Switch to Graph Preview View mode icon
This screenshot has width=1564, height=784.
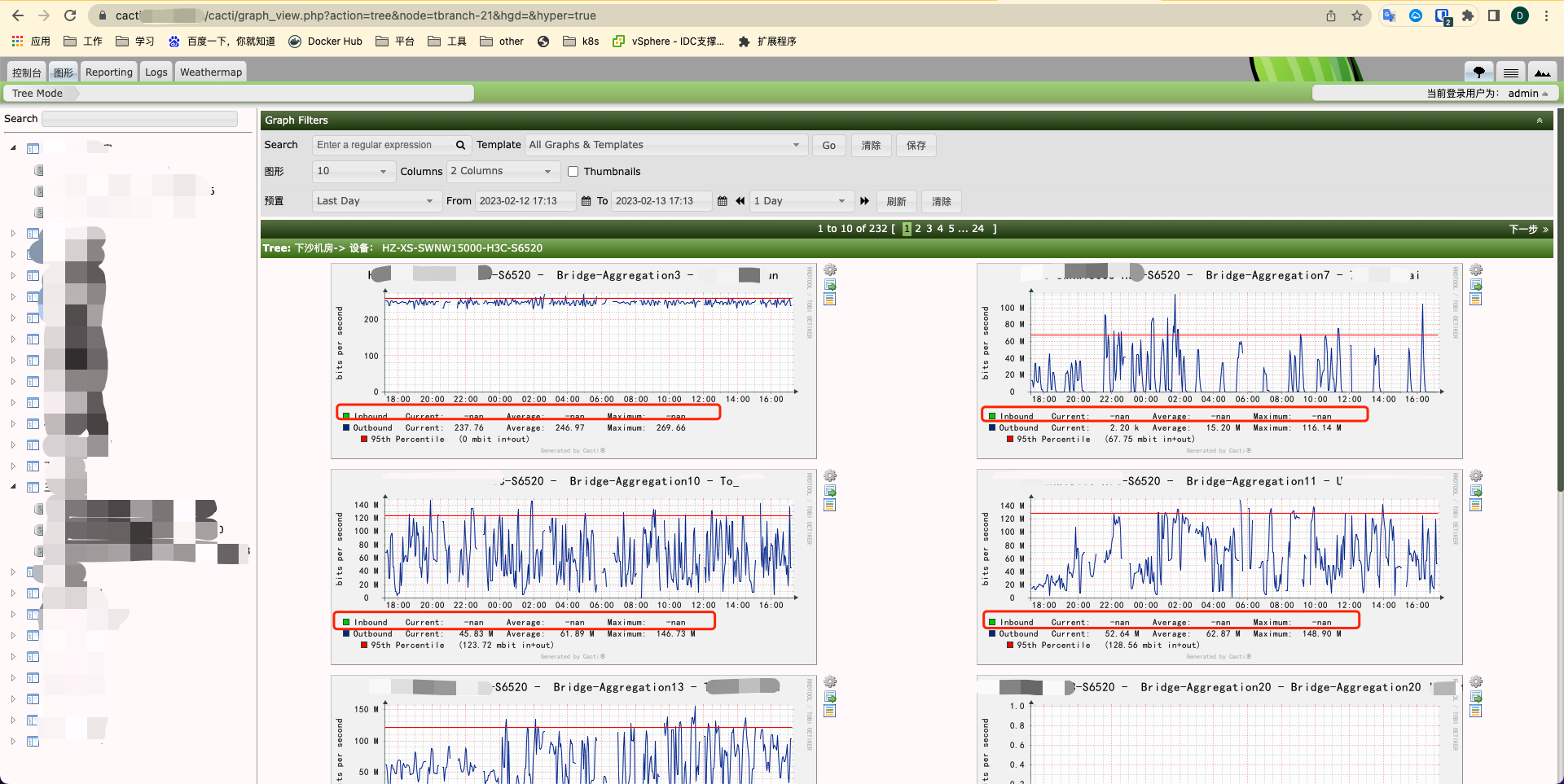point(1542,72)
